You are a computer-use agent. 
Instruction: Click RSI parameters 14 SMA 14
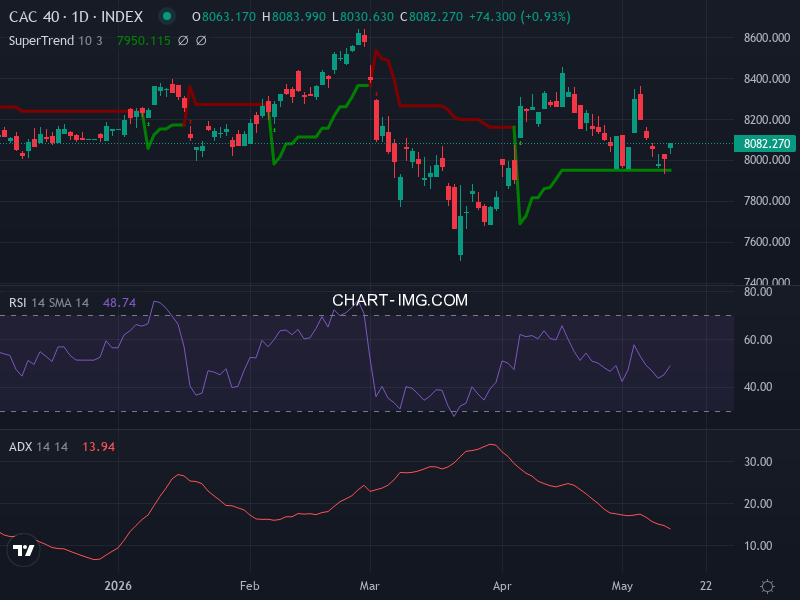click(60, 303)
